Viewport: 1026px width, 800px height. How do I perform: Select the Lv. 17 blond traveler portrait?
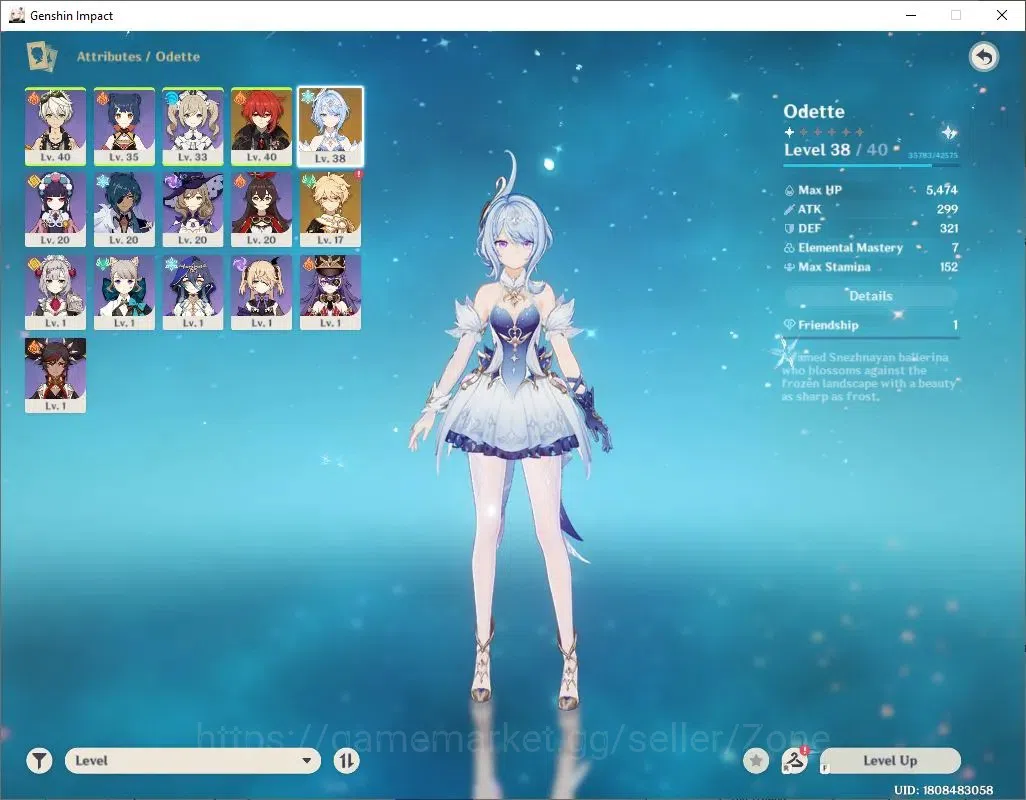click(330, 209)
